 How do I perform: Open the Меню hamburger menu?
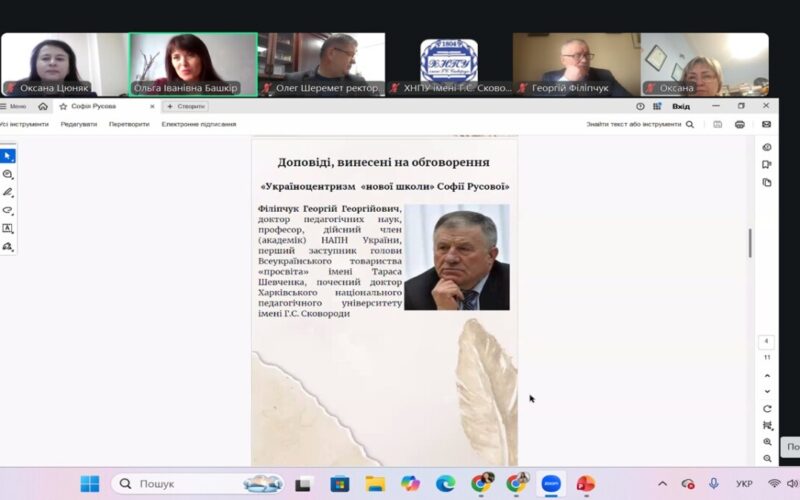14,106
